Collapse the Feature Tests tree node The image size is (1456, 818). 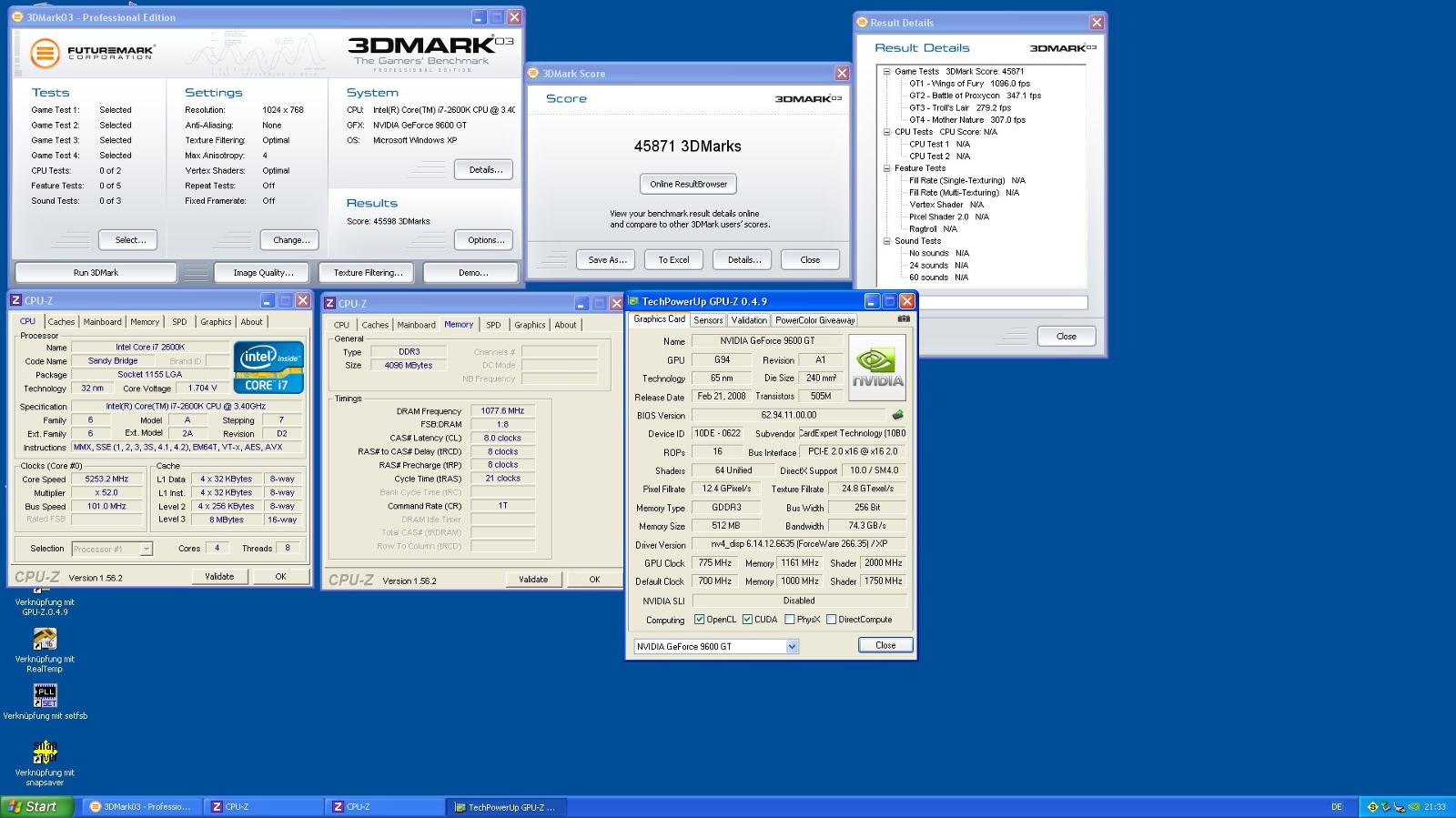(x=886, y=168)
